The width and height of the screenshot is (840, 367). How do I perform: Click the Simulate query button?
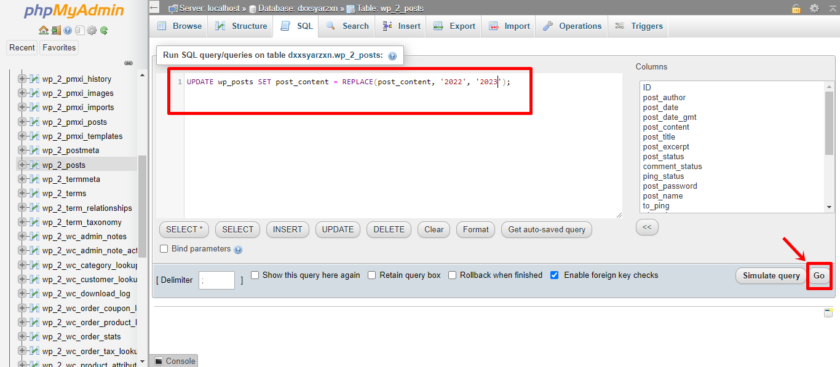770,276
